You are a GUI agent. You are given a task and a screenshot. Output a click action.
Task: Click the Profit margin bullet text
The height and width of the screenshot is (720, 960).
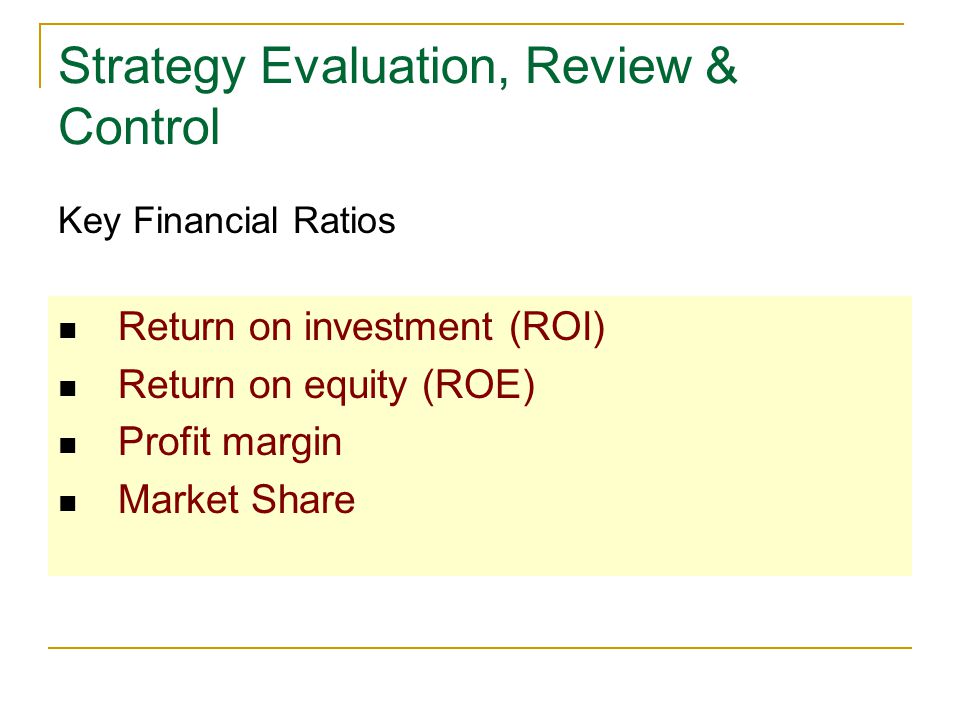click(230, 444)
